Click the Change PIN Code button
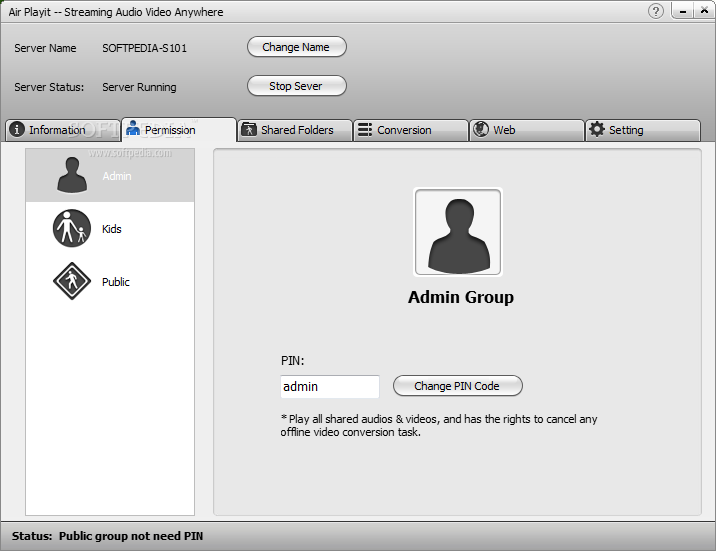Screen dimensions: 716x551 click(x=458, y=386)
